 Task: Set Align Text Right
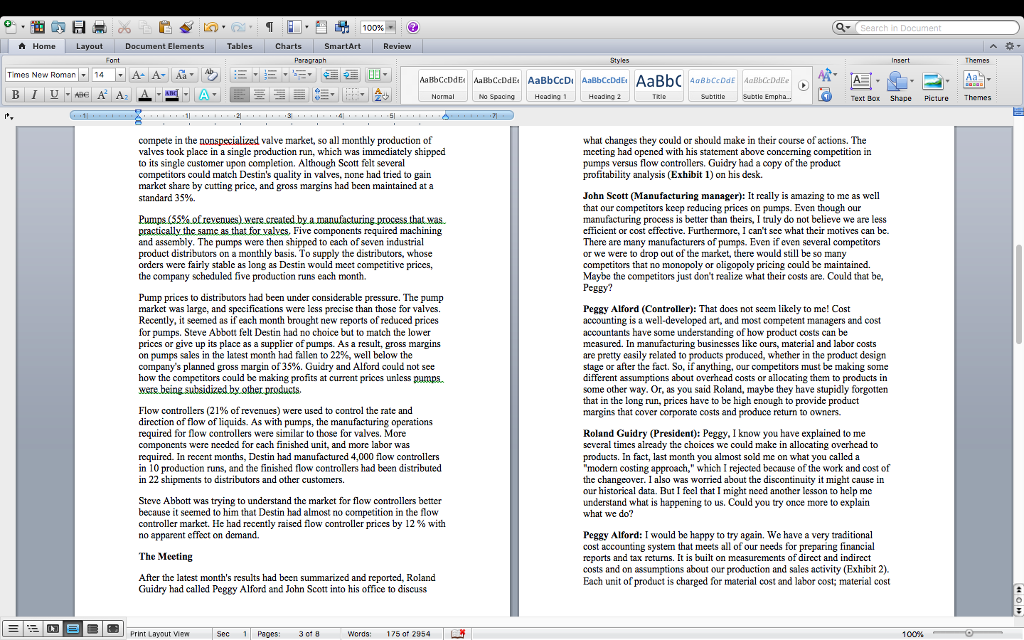pos(279,95)
